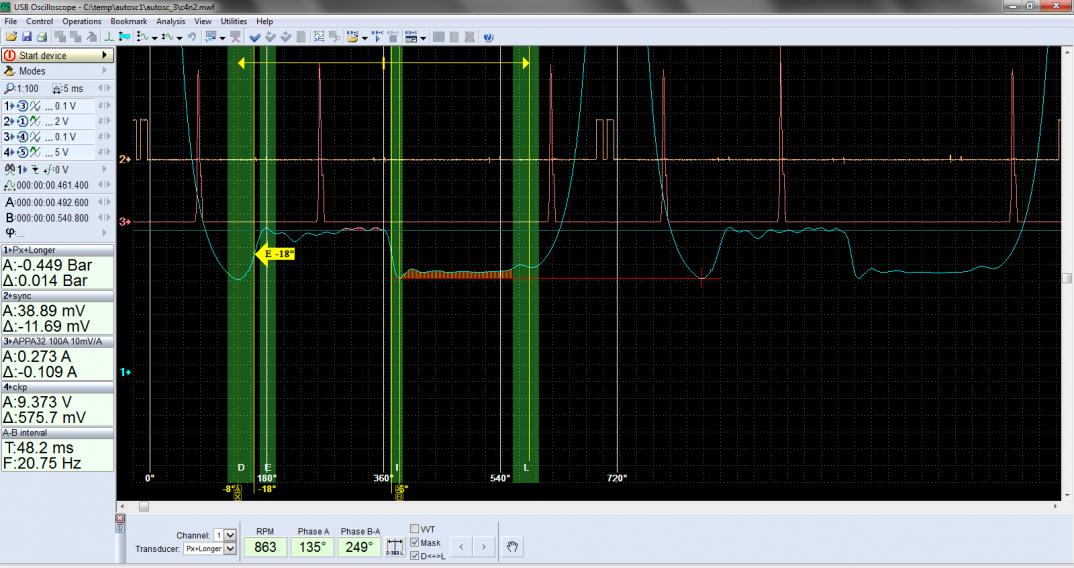Click the Print icon in toolbar
Screen dimensions: 1074x568
pos(41,36)
